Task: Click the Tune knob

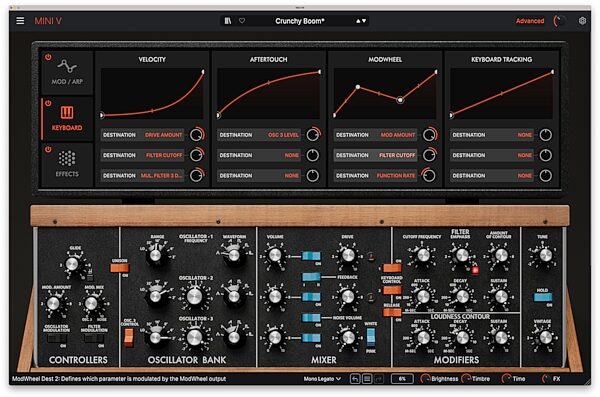Action: pyautogui.click(x=546, y=255)
